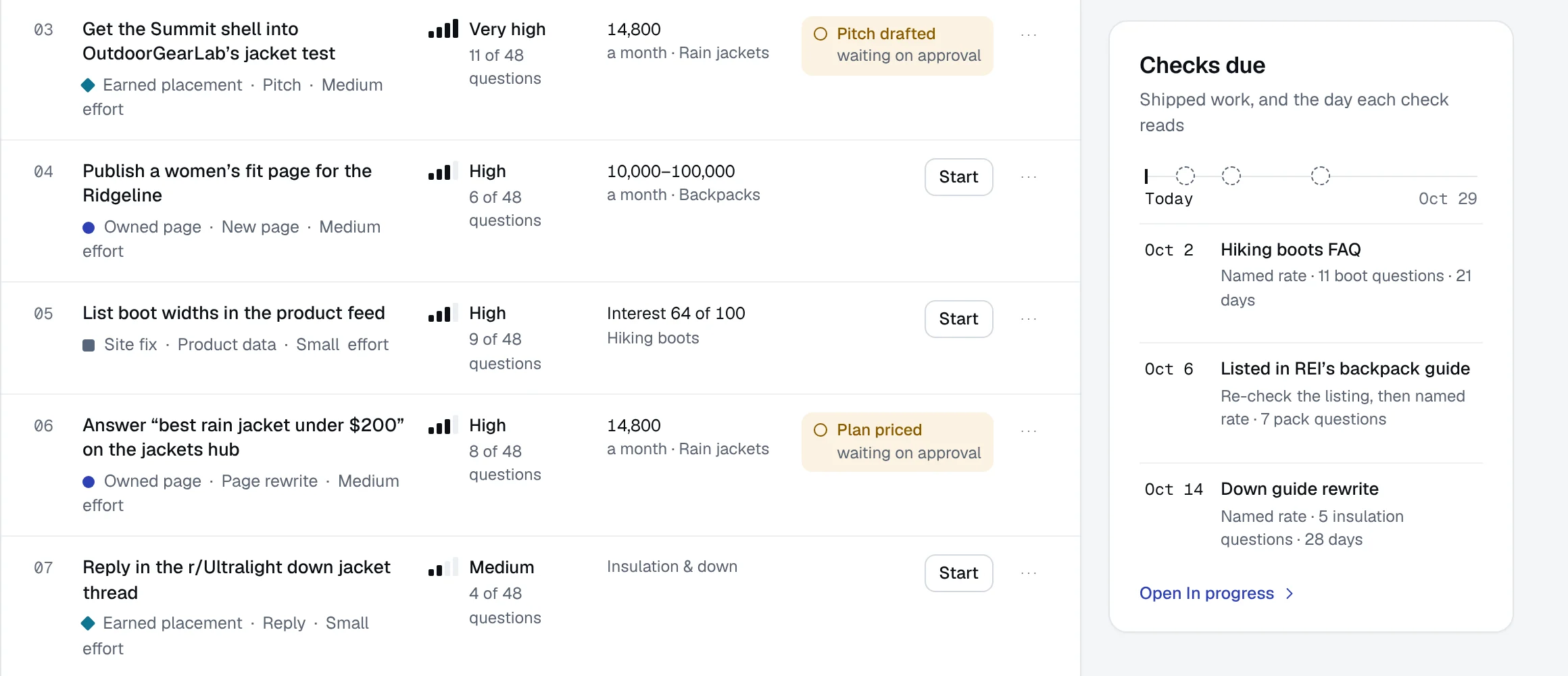Click the signal bars icon beside 9 of 48 questions
This screenshot has height=676, width=1568.
pos(443,313)
